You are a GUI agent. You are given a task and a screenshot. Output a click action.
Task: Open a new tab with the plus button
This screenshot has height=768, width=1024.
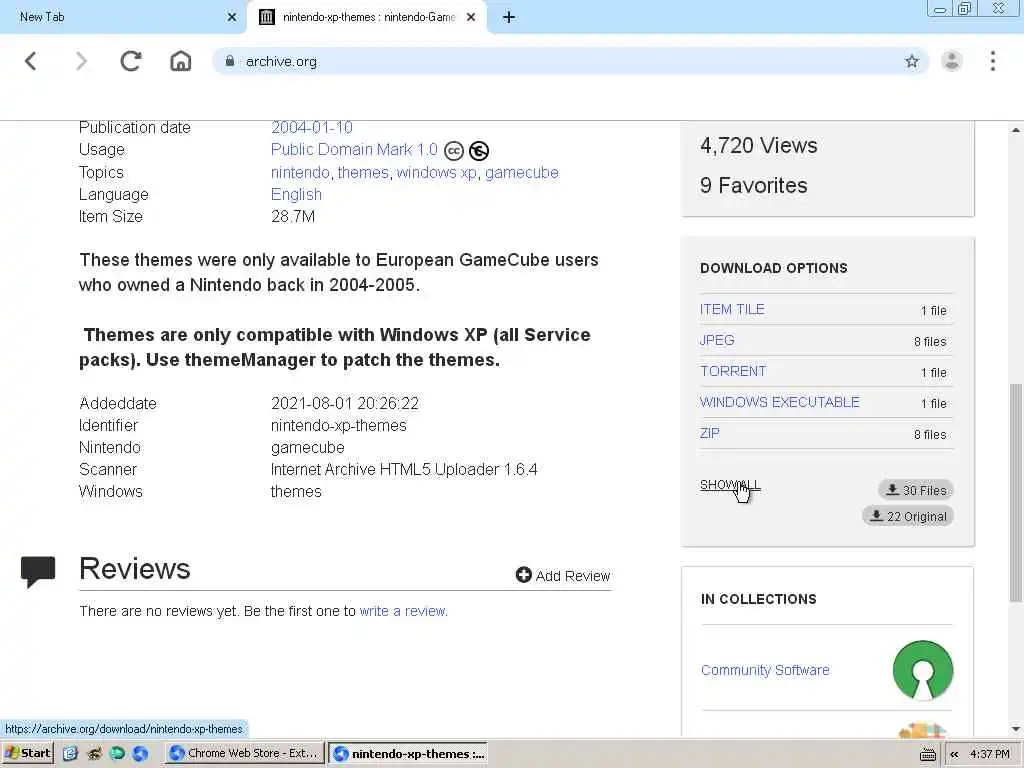pos(509,17)
